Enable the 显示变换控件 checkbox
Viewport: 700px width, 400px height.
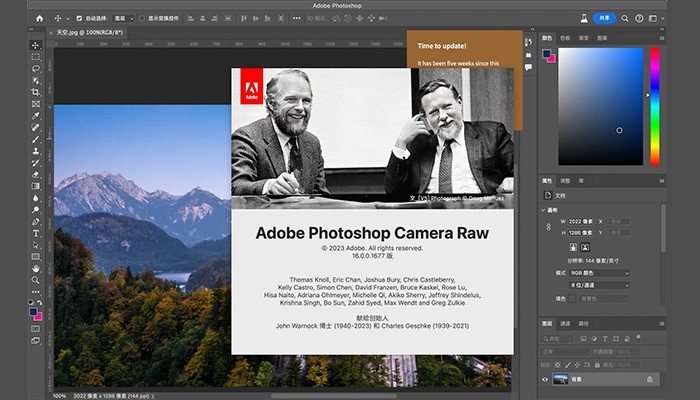pos(142,18)
